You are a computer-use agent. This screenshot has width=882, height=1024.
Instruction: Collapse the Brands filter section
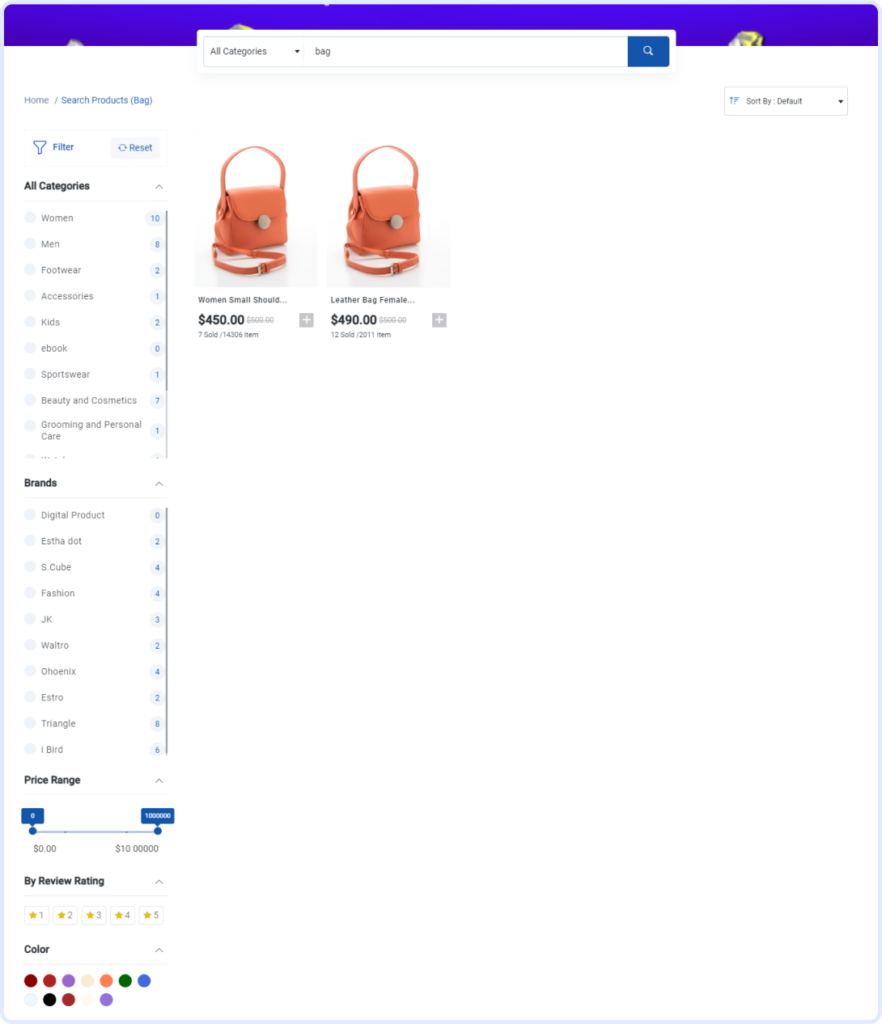(x=159, y=484)
